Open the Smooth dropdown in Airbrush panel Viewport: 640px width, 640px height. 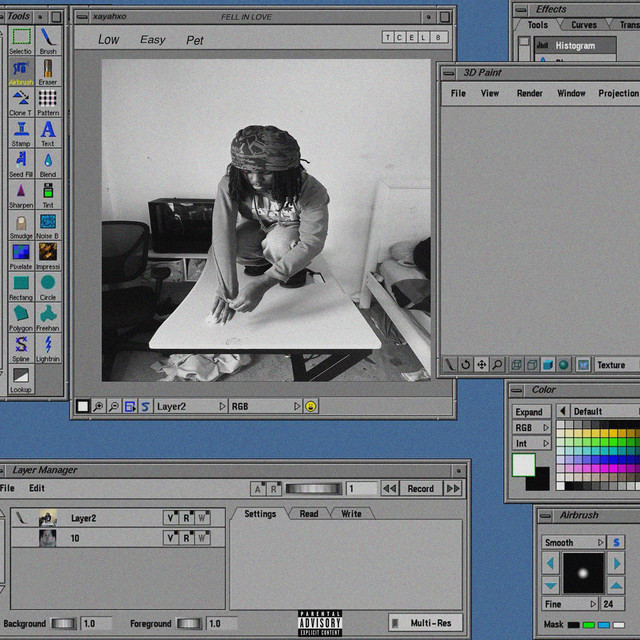[573, 542]
